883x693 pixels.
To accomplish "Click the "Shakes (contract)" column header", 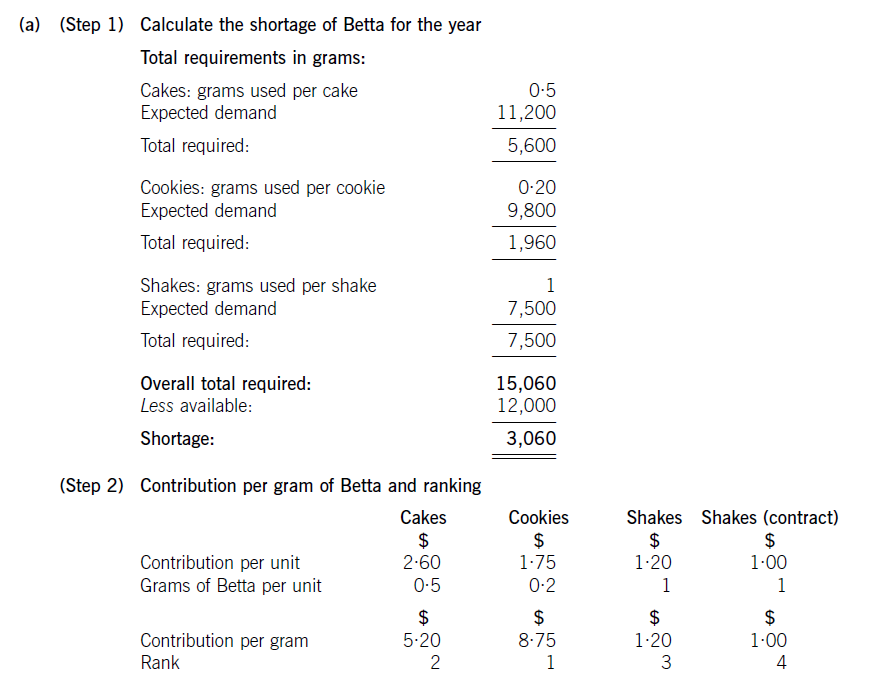I will tap(769, 518).
